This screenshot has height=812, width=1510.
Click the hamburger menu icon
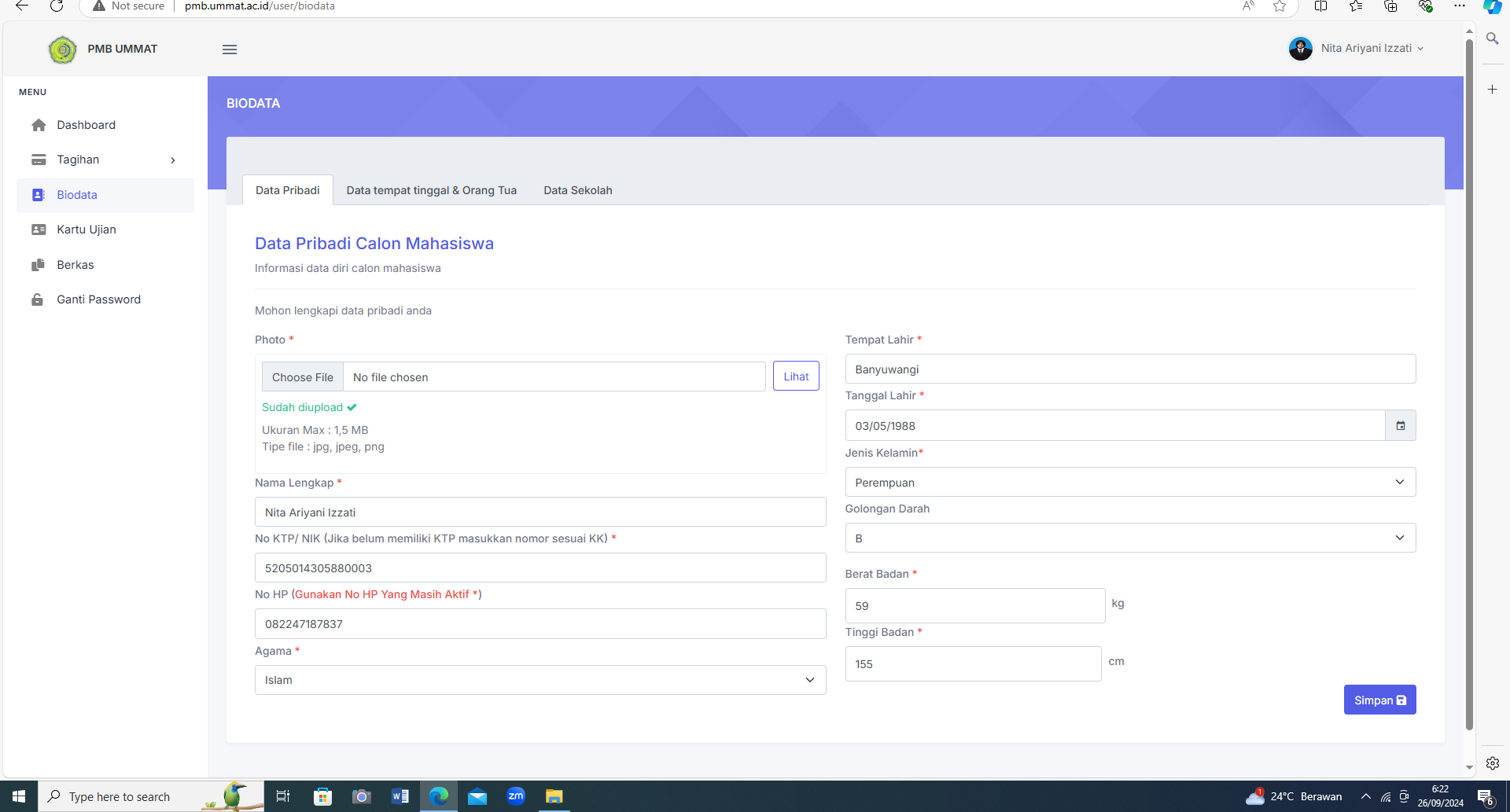point(230,50)
